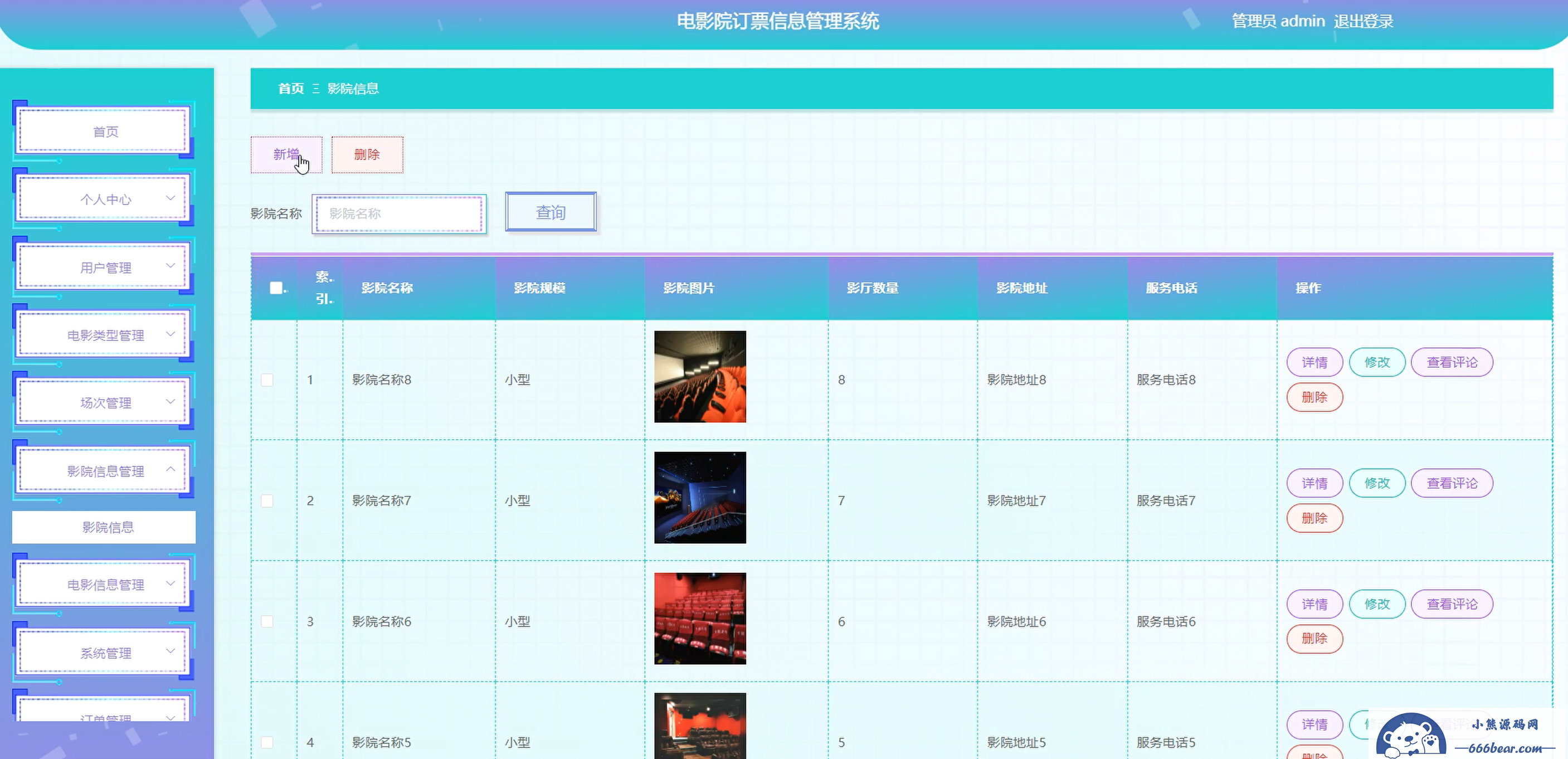The height and width of the screenshot is (759, 1568).
Task: Click the 首页 breadcrumb link
Action: pyautogui.click(x=291, y=88)
